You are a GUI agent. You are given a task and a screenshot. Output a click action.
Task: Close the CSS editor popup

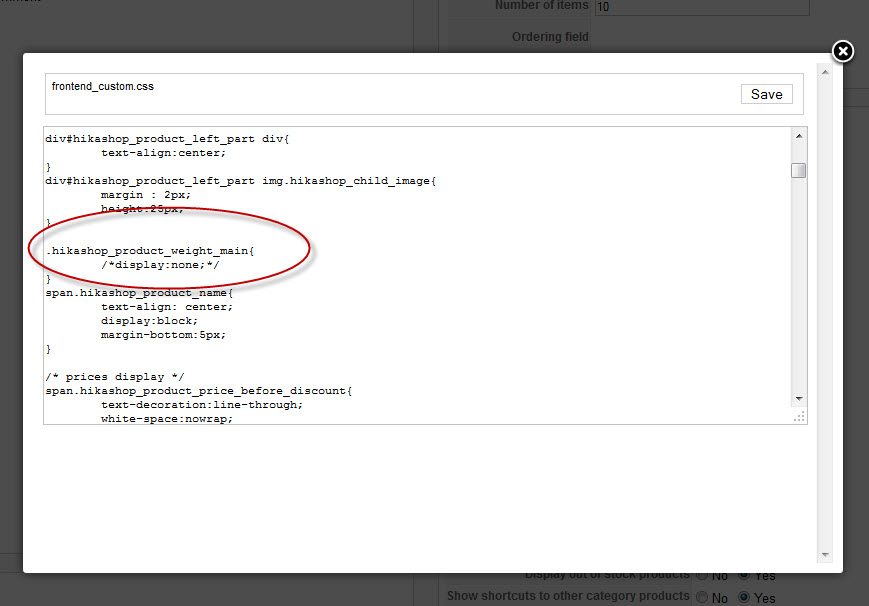coord(842,52)
